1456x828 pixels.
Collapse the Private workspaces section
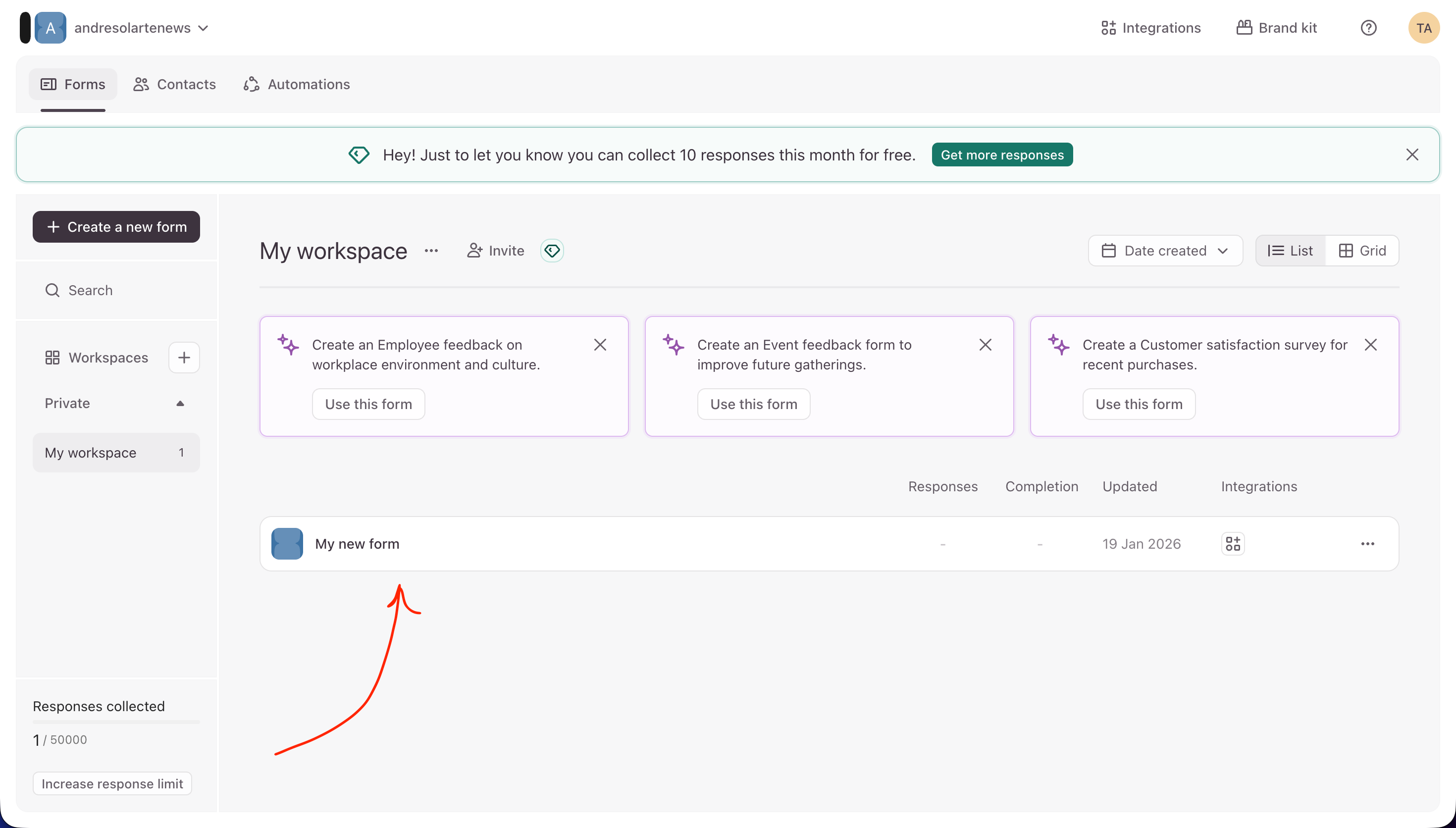tap(180, 403)
